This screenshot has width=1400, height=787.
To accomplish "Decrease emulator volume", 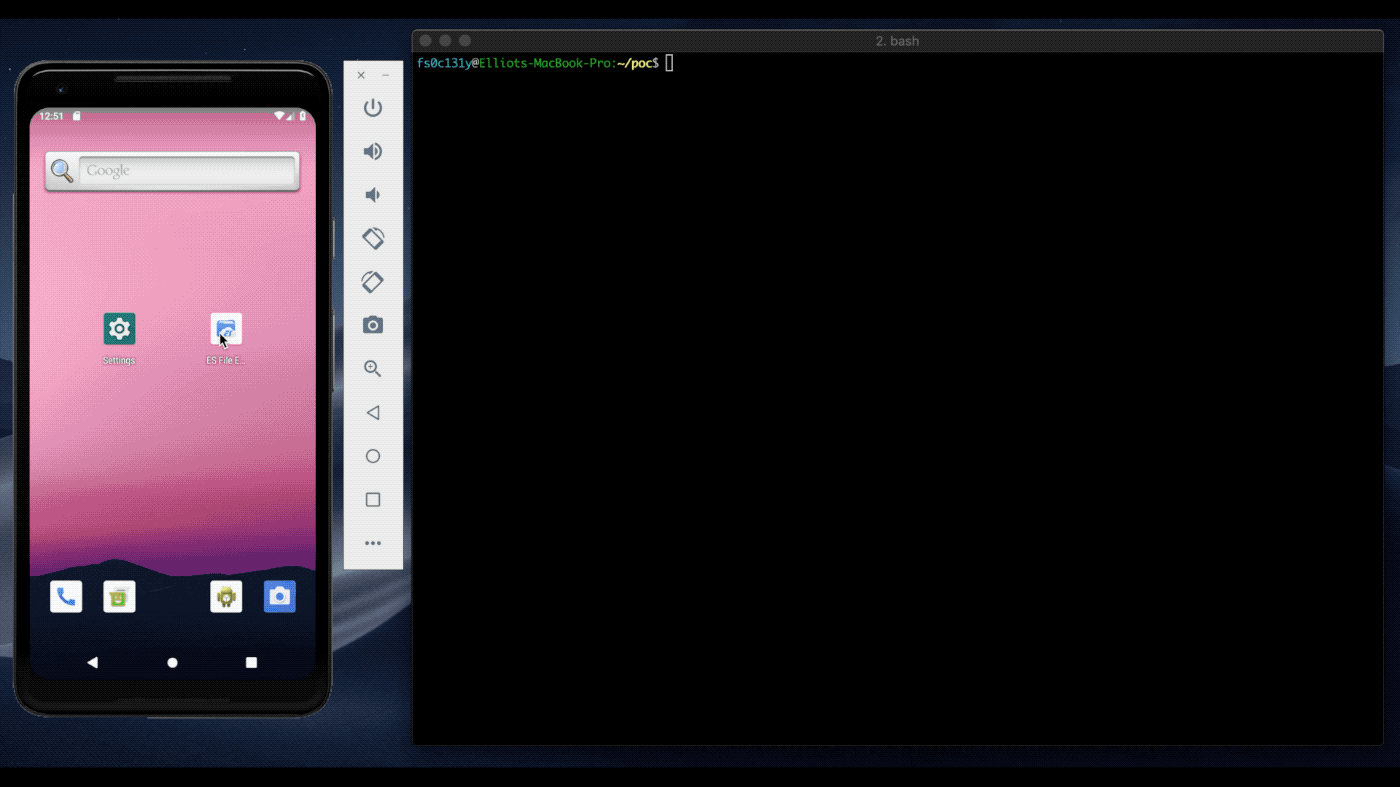I will (373, 195).
